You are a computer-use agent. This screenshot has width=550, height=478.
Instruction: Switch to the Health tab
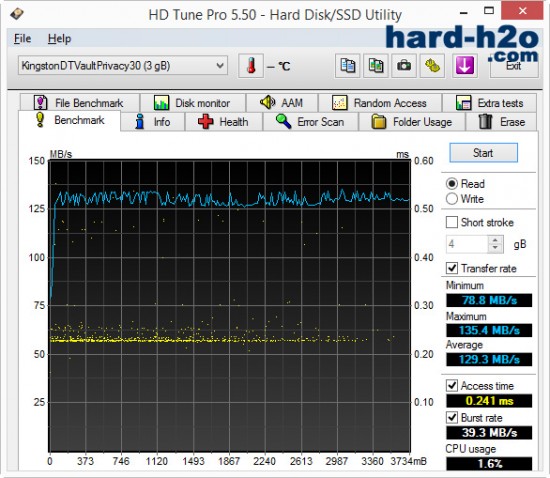click(224, 122)
